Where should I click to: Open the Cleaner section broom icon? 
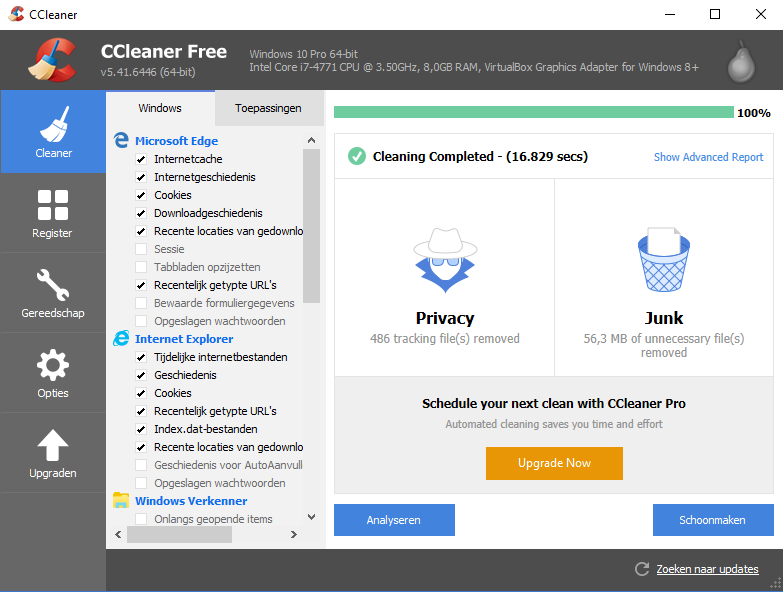[53, 125]
